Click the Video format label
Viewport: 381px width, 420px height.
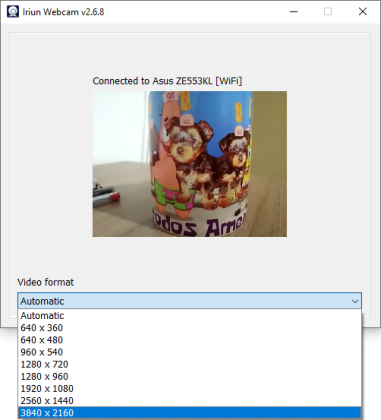coord(46,282)
